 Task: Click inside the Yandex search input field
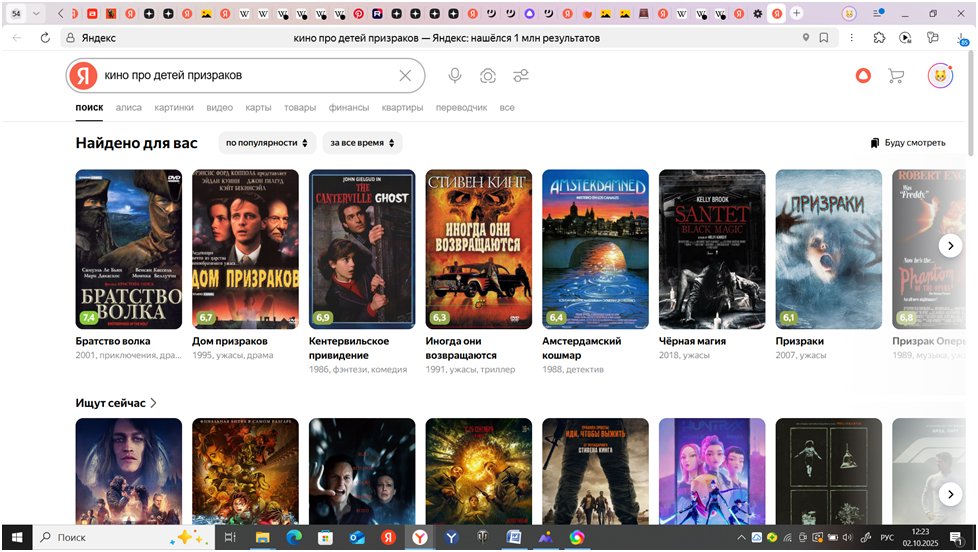(246, 75)
